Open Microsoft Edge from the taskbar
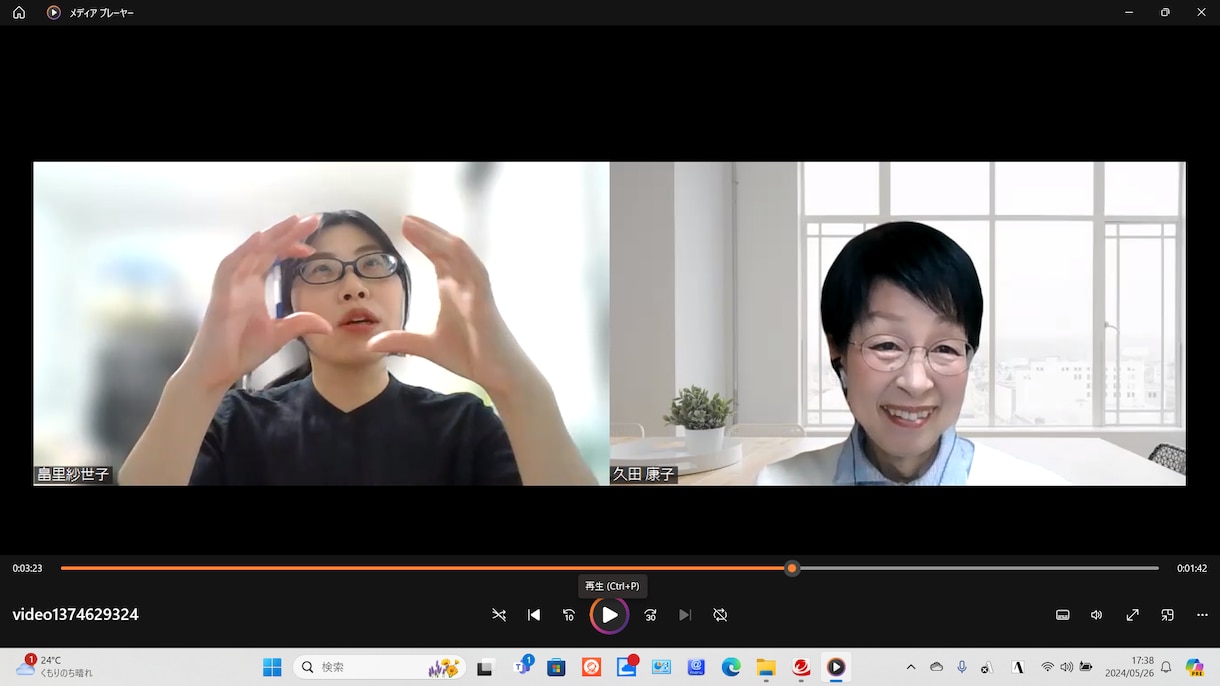 [731, 667]
